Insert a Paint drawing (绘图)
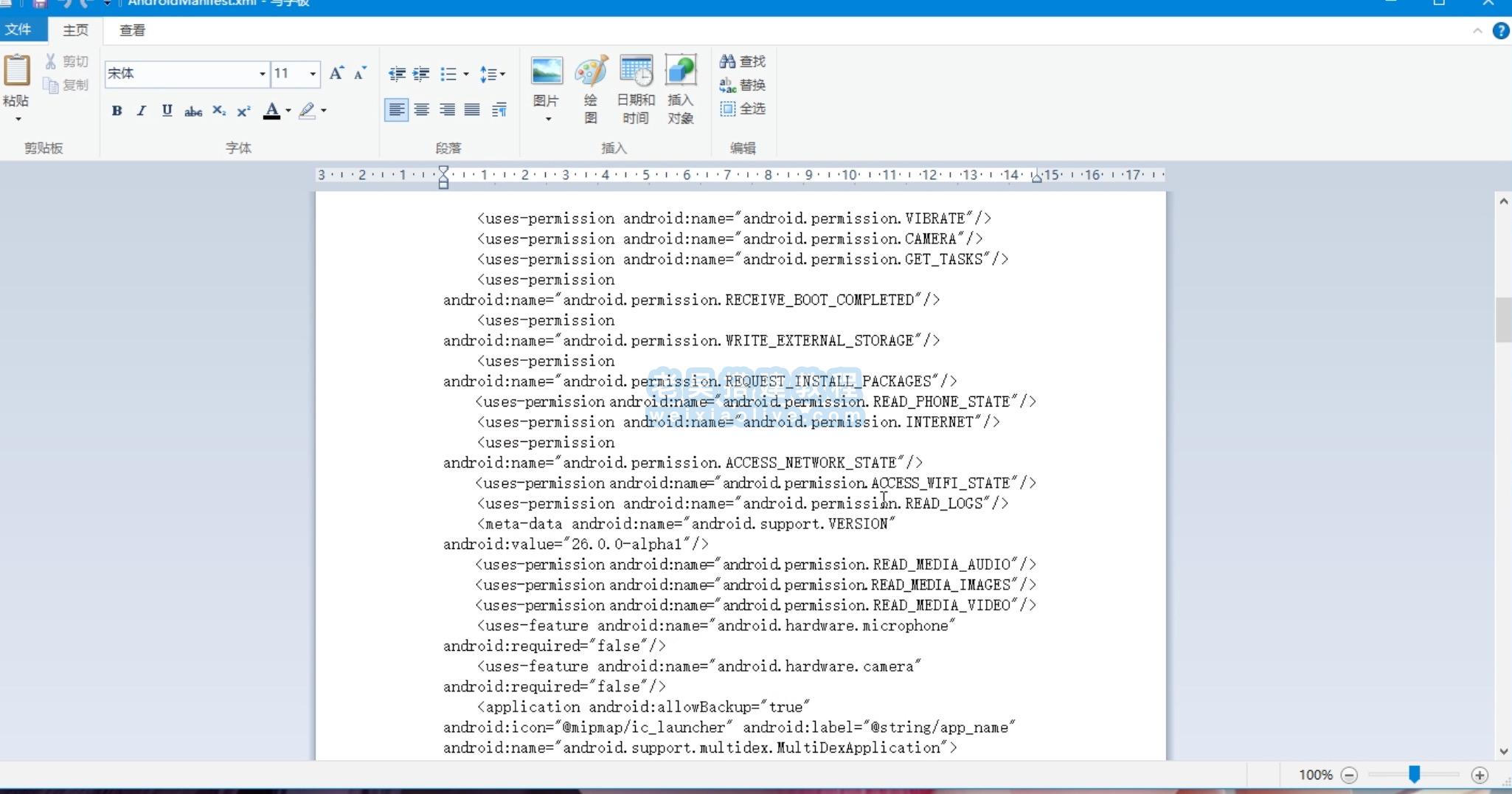Screen dimensions: 1512x794 [x=591, y=89]
